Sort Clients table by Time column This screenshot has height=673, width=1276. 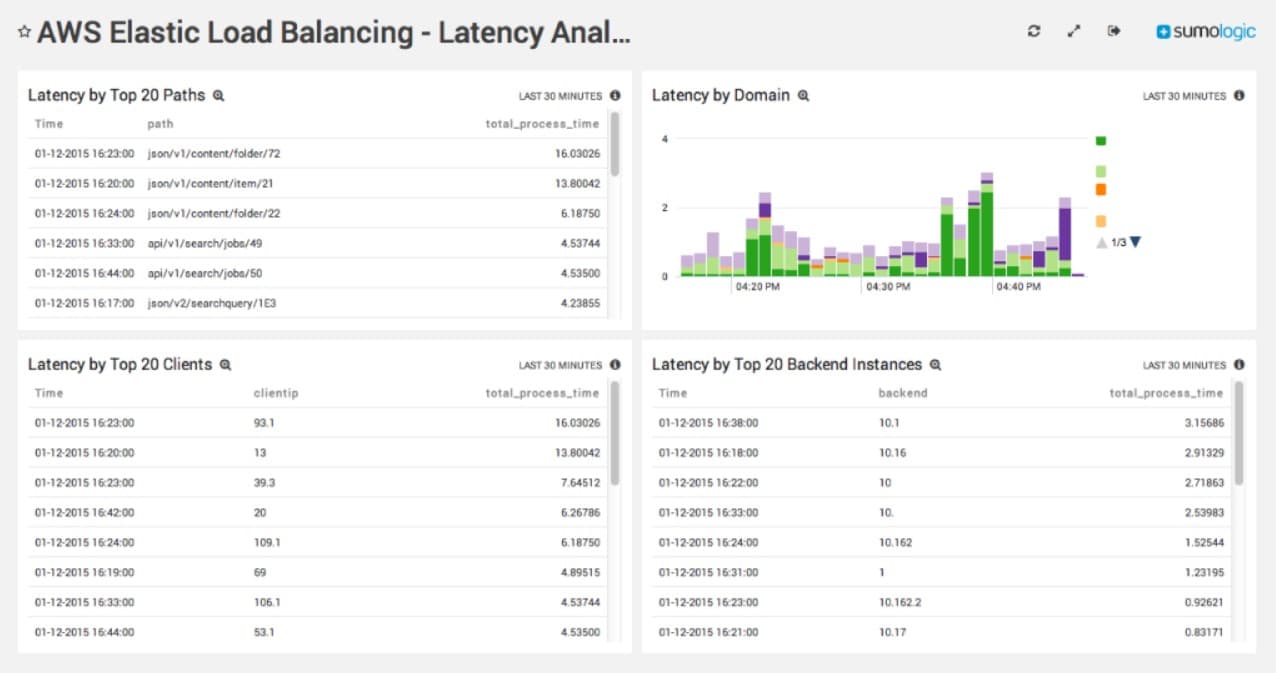(49, 393)
